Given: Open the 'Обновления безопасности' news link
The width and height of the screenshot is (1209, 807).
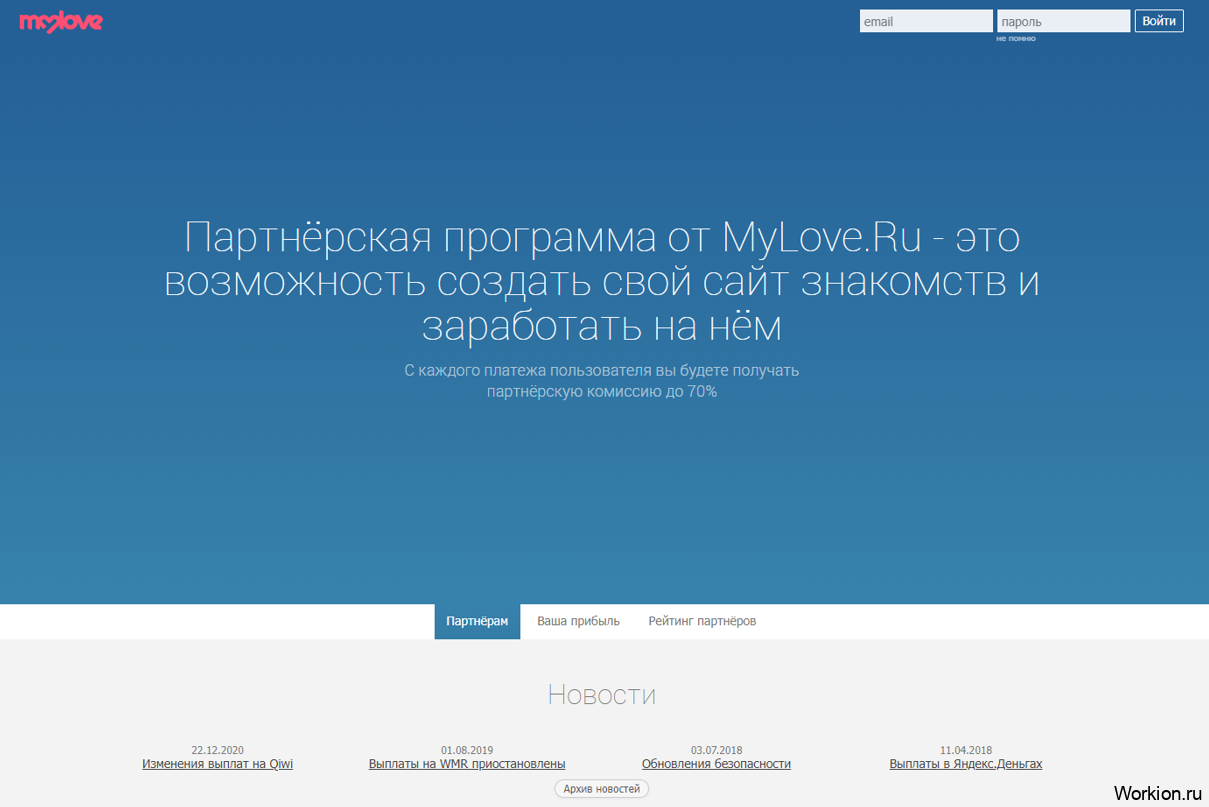Looking at the screenshot, I should pyautogui.click(x=716, y=764).
